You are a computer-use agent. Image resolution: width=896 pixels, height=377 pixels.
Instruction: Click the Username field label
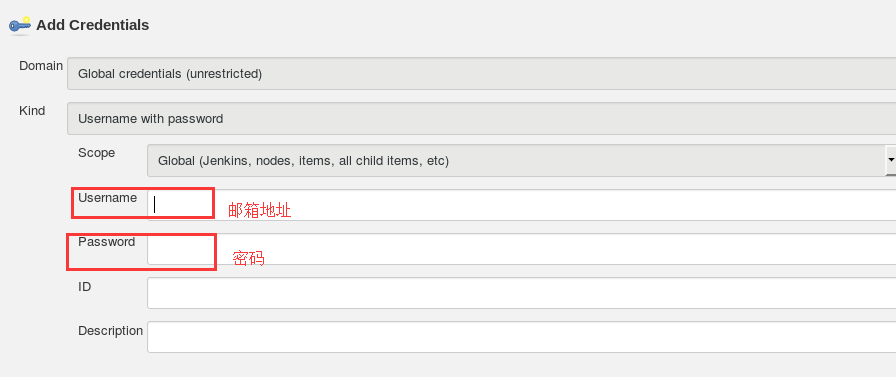pos(107,198)
